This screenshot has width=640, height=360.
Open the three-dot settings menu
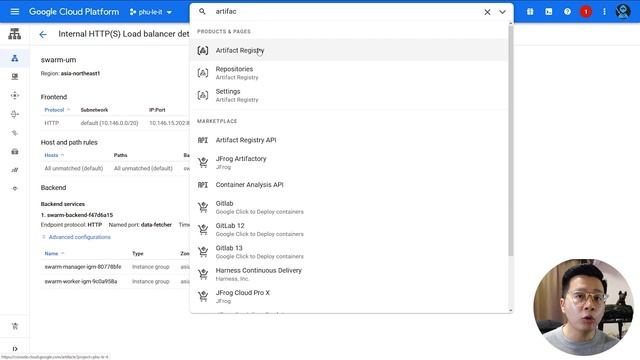[x=604, y=11]
